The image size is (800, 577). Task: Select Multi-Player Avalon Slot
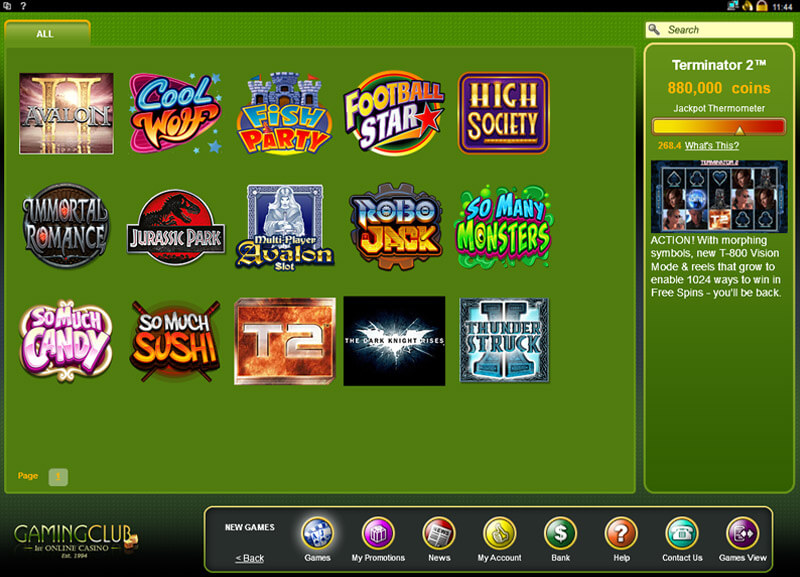pos(285,227)
